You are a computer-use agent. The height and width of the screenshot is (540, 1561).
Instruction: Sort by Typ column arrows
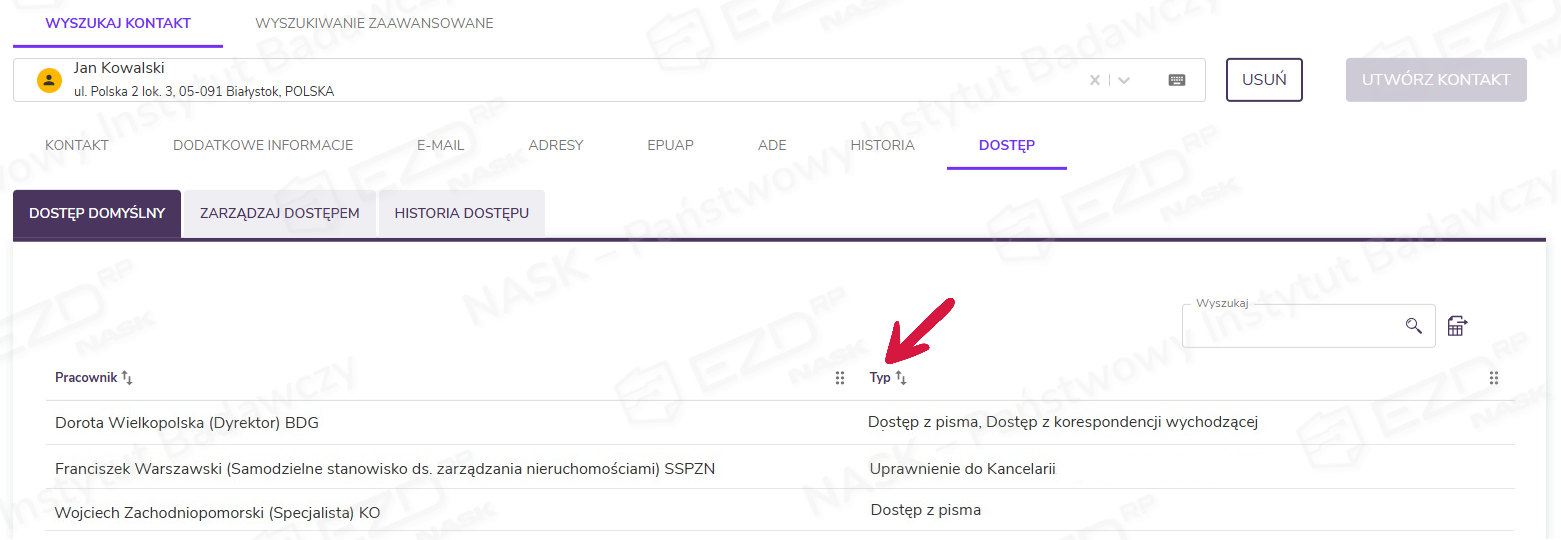click(901, 378)
